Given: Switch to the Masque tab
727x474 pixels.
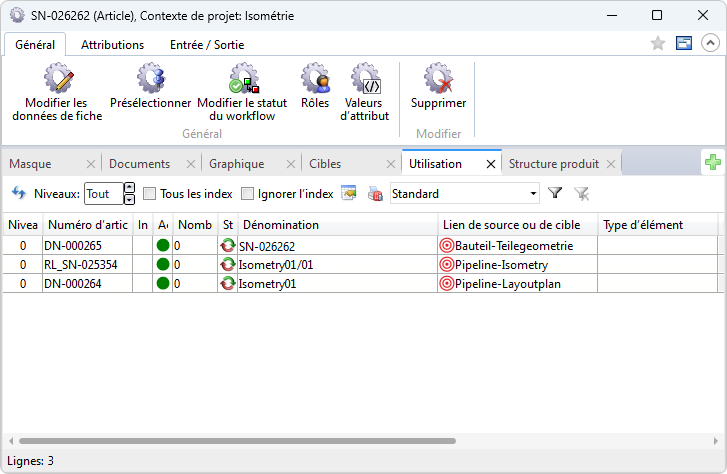Looking at the screenshot, I should [31, 164].
